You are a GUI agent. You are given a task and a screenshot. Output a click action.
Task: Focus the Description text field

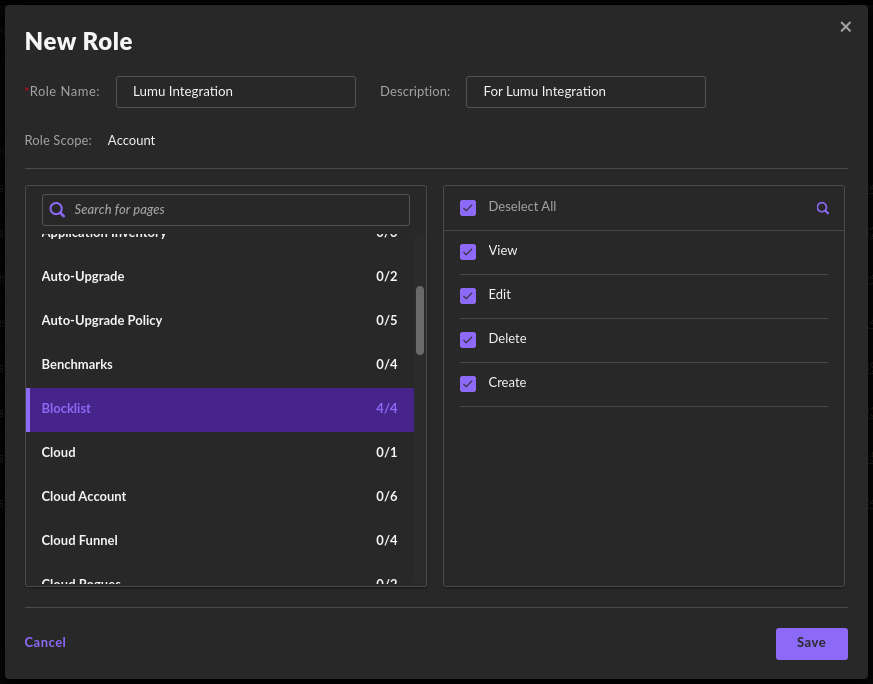pos(585,92)
